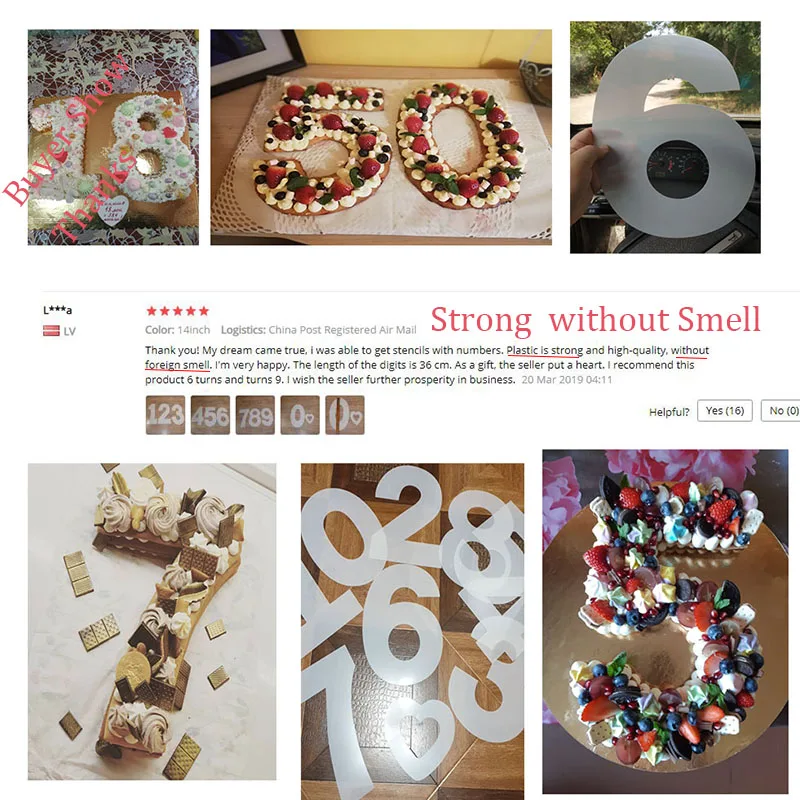Click the No (0) helpful button

point(781,411)
